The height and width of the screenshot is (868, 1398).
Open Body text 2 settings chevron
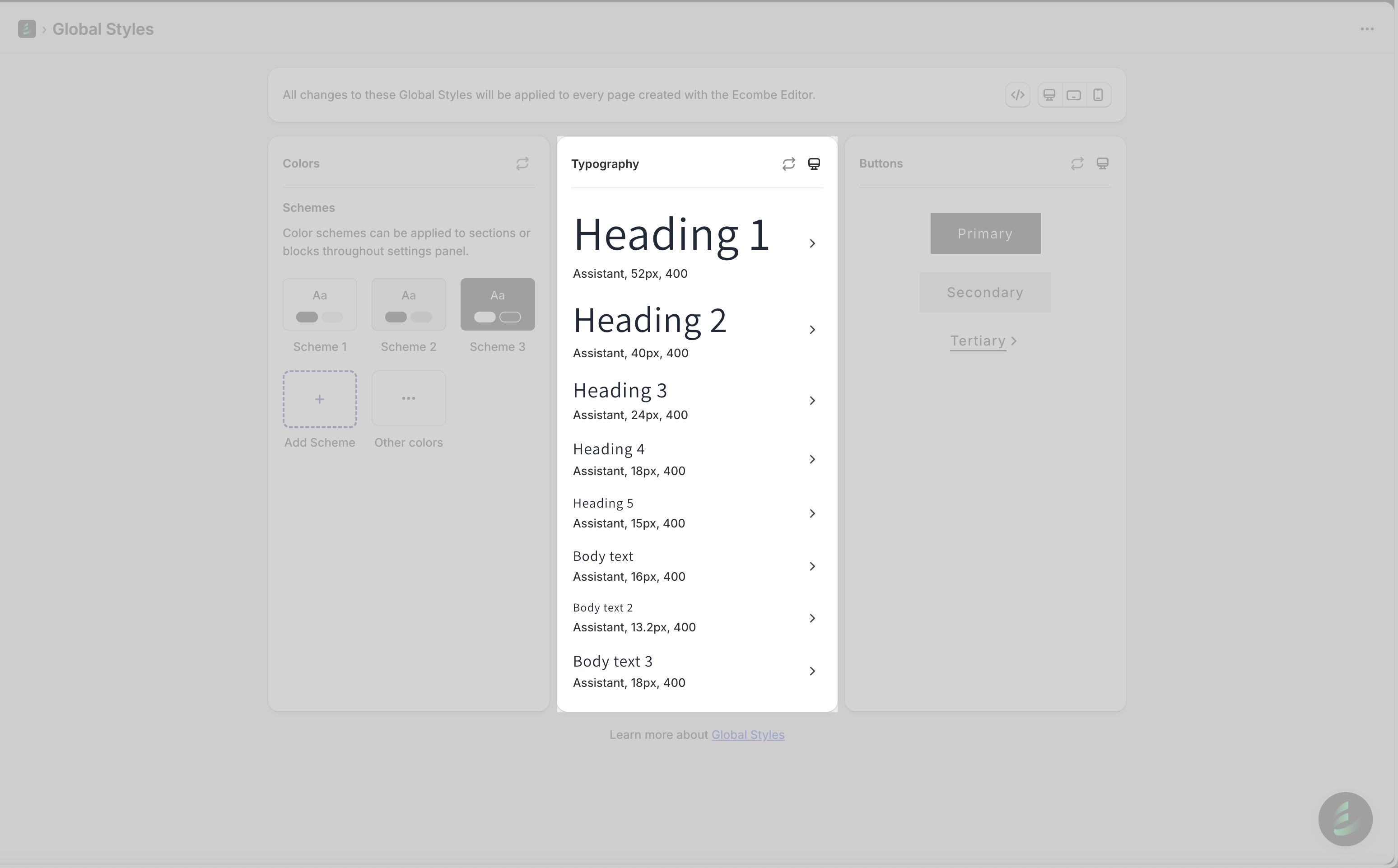click(x=812, y=618)
